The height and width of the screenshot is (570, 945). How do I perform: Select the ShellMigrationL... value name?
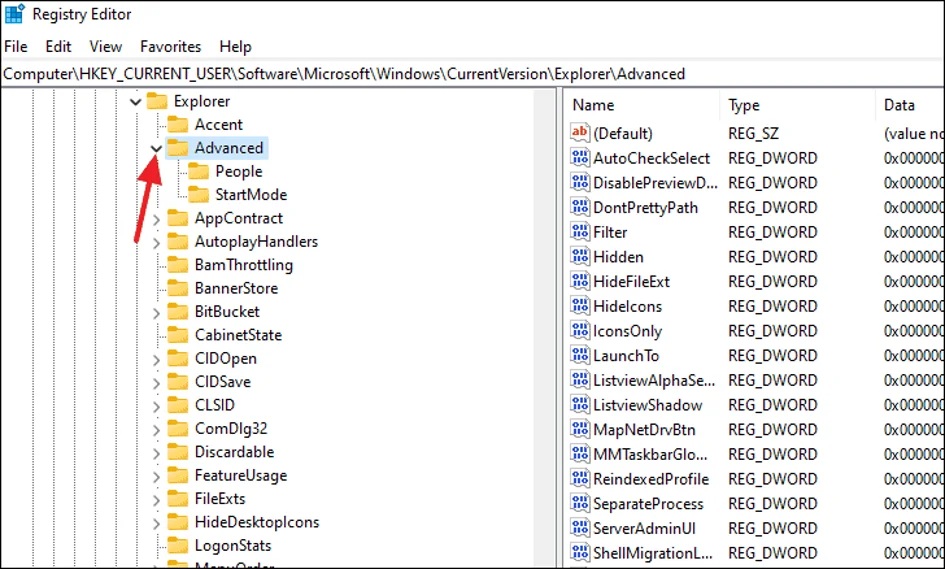tap(653, 553)
